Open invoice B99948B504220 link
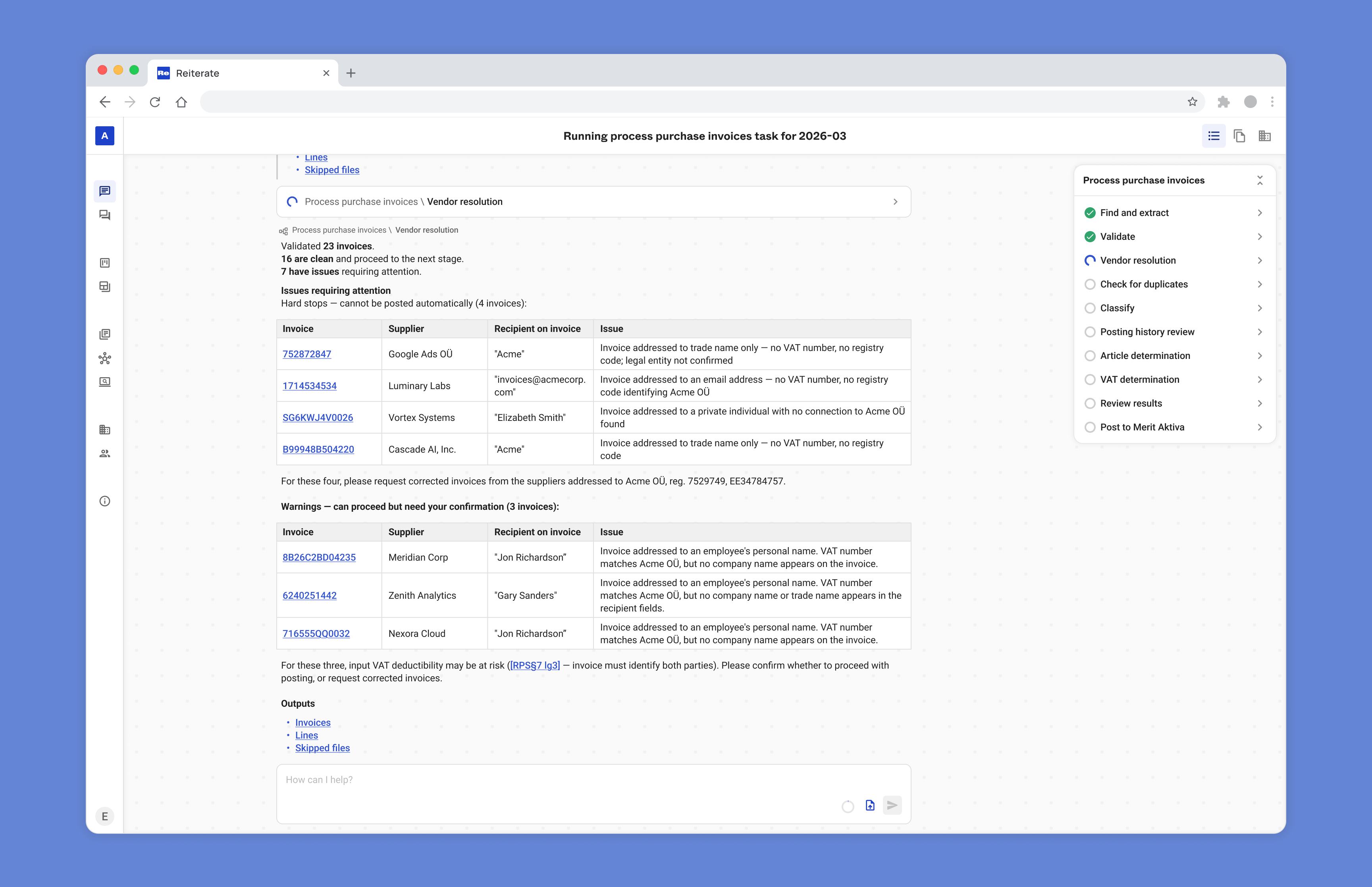This screenshot has width=1372, height=887. [x=318, y=449]
